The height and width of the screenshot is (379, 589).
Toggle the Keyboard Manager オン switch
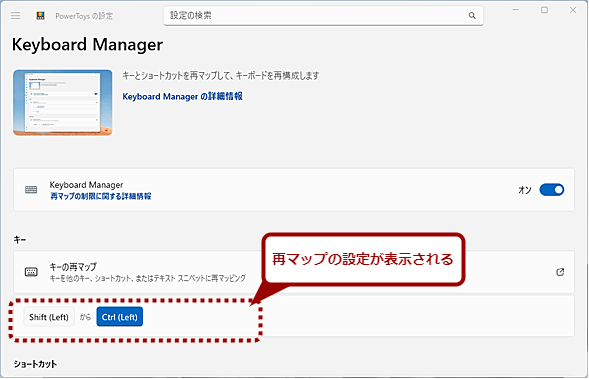[x=551, y=190]
